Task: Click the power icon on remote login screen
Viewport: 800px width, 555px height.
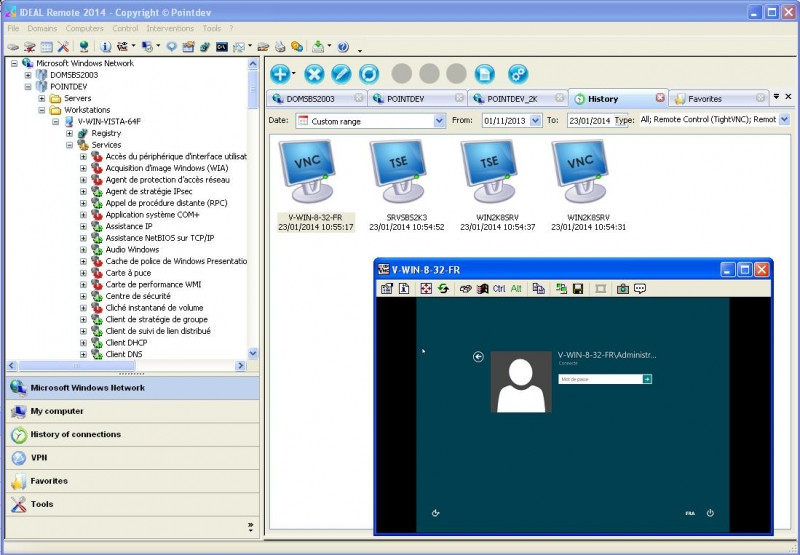Action: click(x=710, y=513)
